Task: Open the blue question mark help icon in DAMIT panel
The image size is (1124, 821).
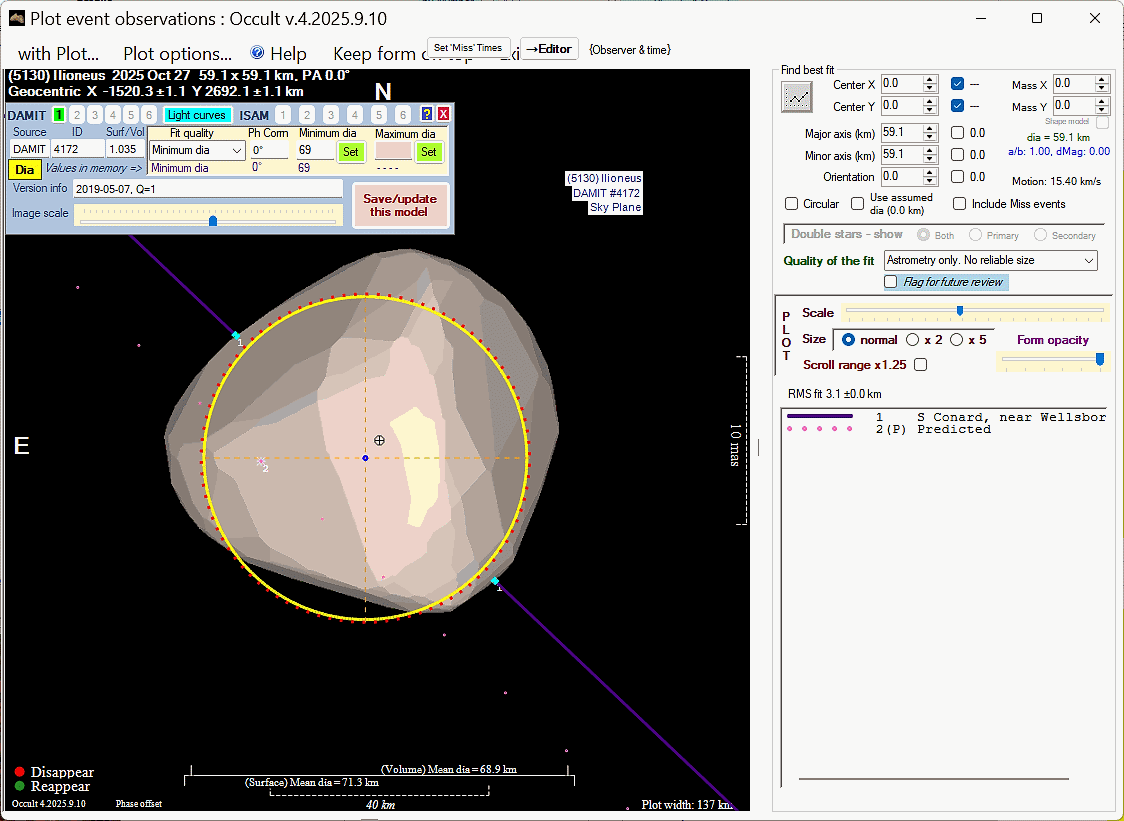Action: coord(427,114)
